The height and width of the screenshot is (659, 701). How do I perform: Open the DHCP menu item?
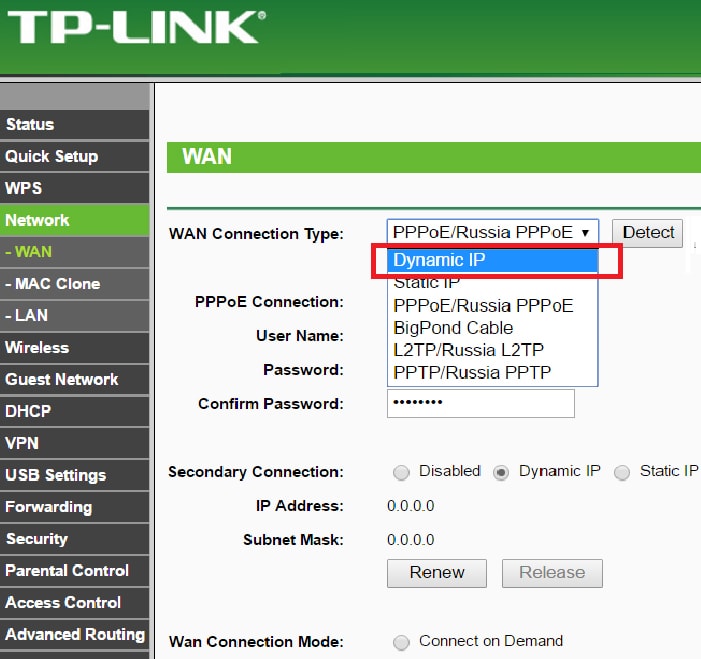coord(74,411)
